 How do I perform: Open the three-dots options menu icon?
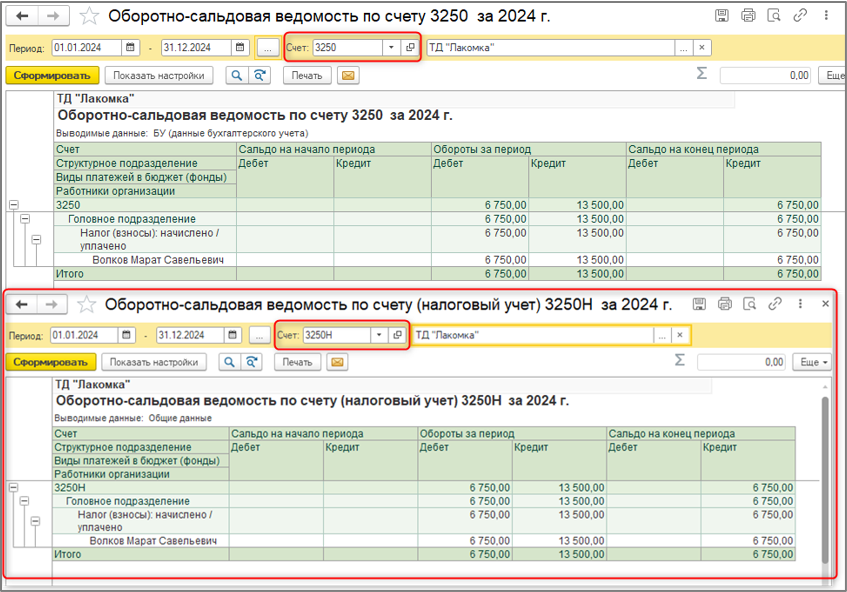tap(827, 14)
